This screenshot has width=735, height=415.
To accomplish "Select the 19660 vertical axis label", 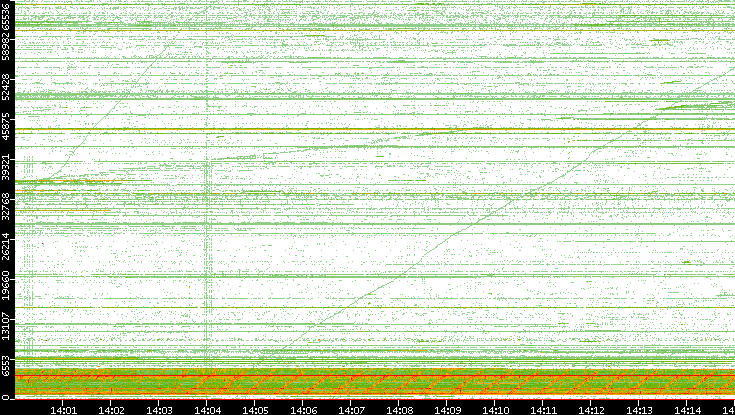I will (x=5, y=286).
